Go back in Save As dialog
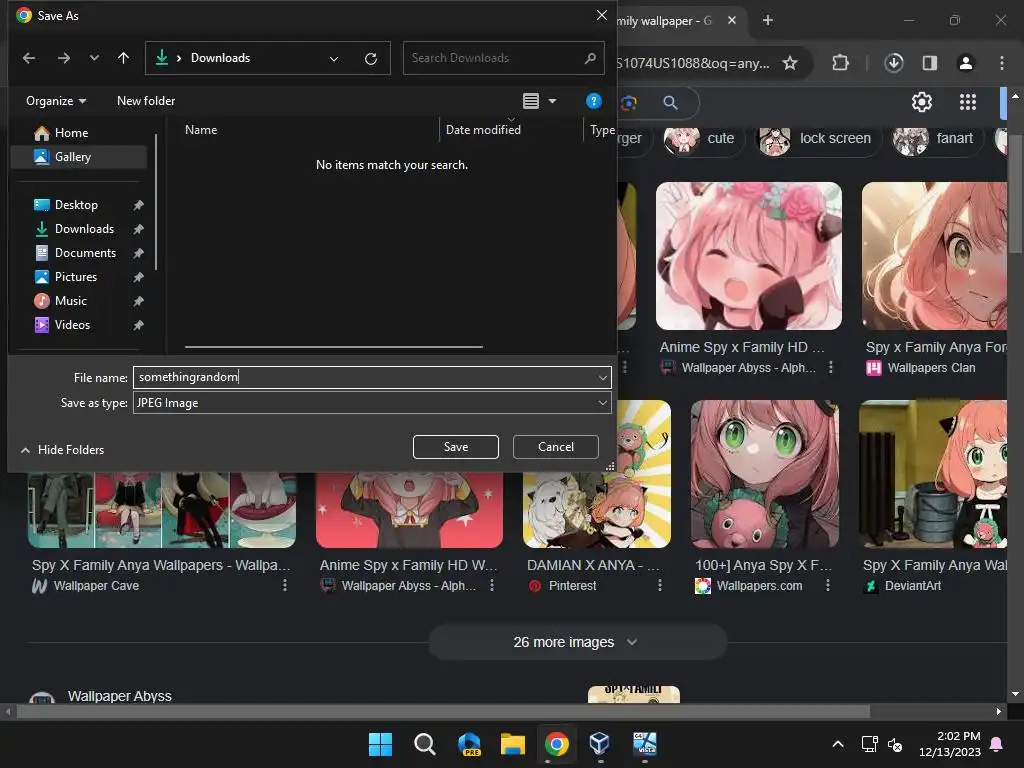The height and width of the screenshot is (768, 1024). (x=29, y=58)
